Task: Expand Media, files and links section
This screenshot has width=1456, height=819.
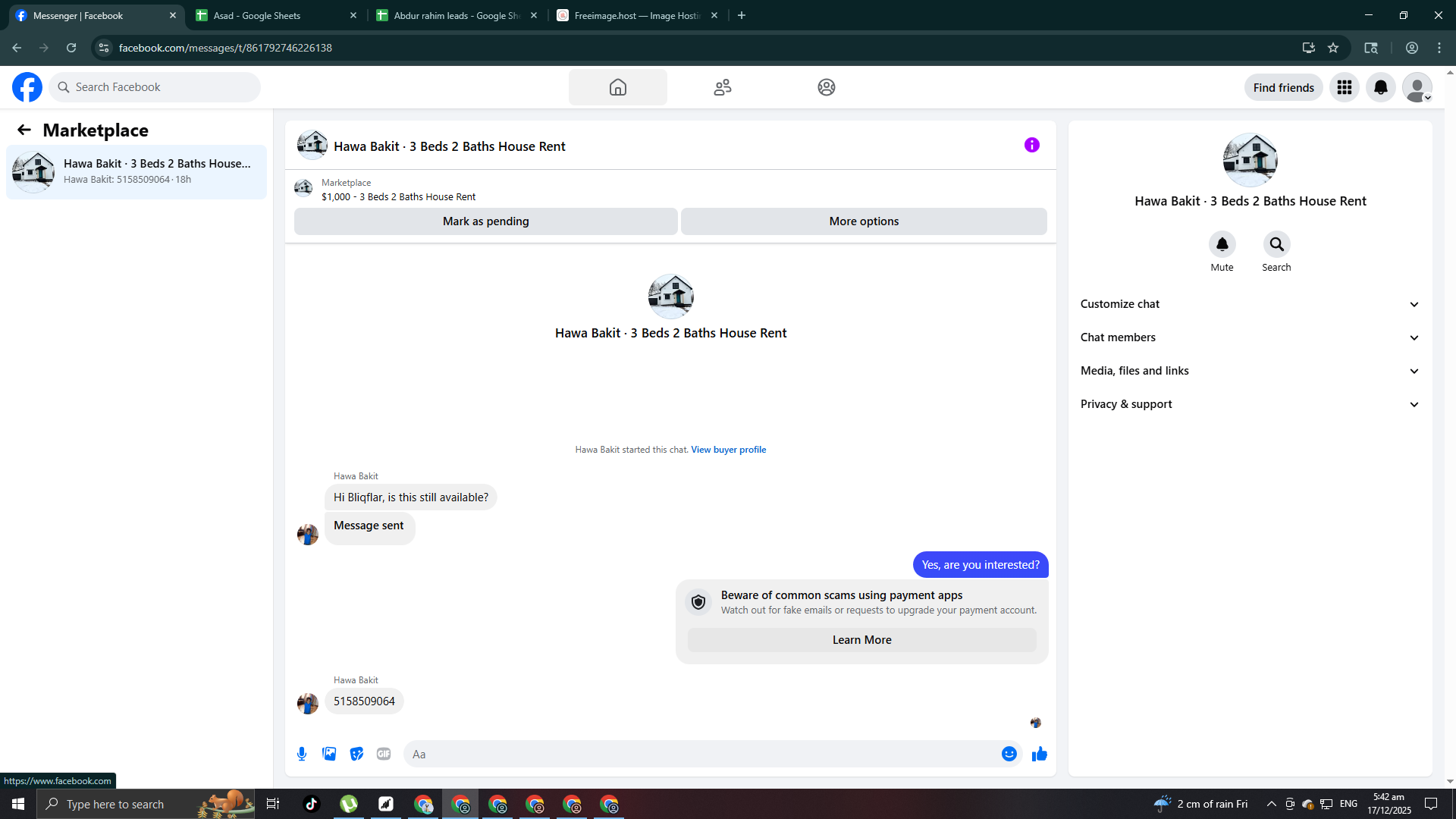Action: pos(1250,371)
